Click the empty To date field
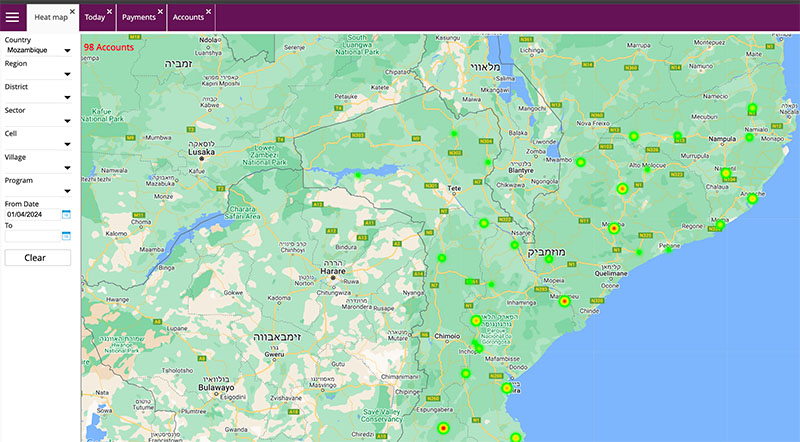800x442 pixels. pyautogui.click(x=32, y=236)
